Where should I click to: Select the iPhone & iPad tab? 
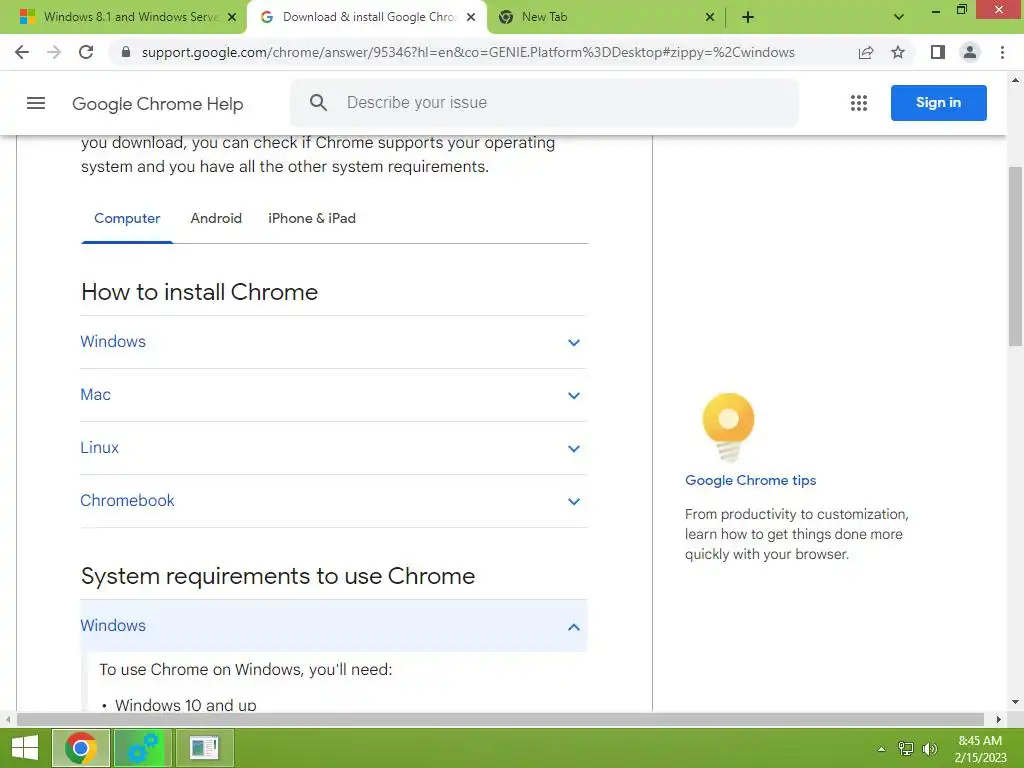(x=312, y=218)
